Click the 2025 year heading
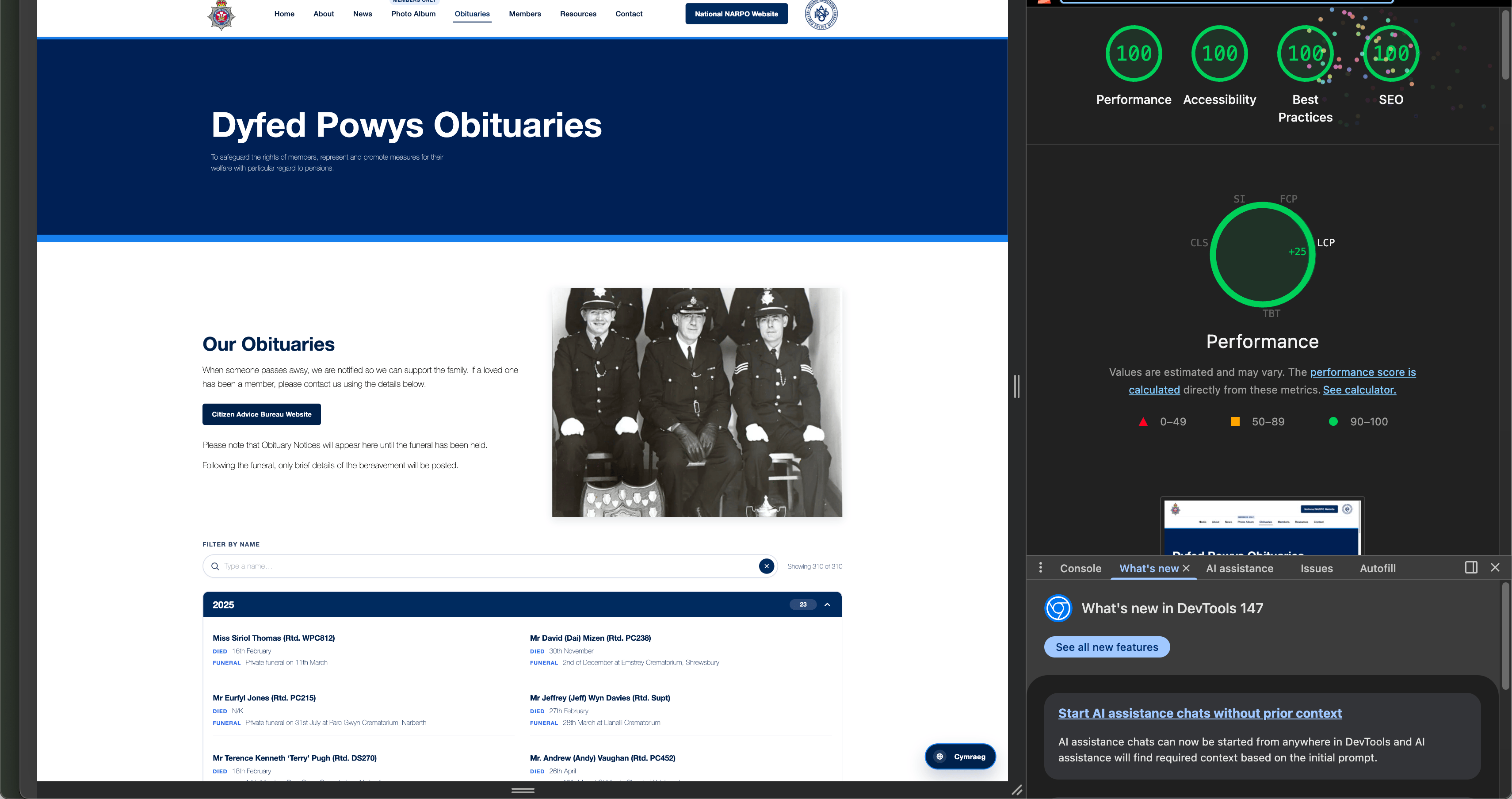Viewport: 1512px width, 799px height. coord(223,605)
